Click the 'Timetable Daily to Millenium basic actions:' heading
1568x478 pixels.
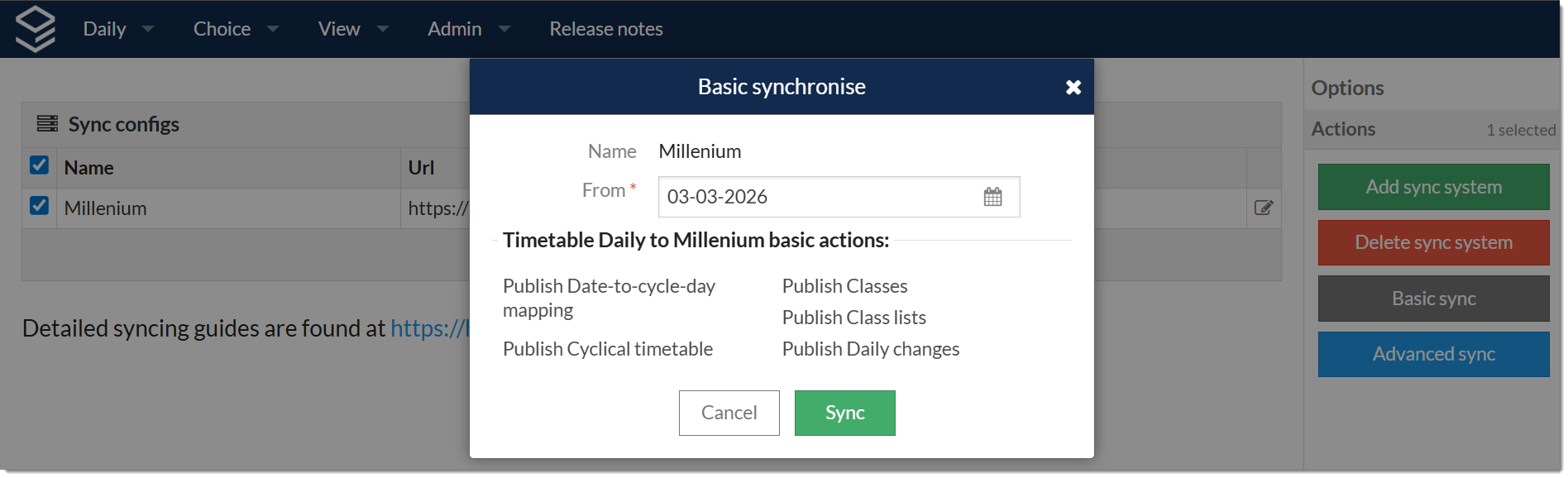tap(696, 240)
